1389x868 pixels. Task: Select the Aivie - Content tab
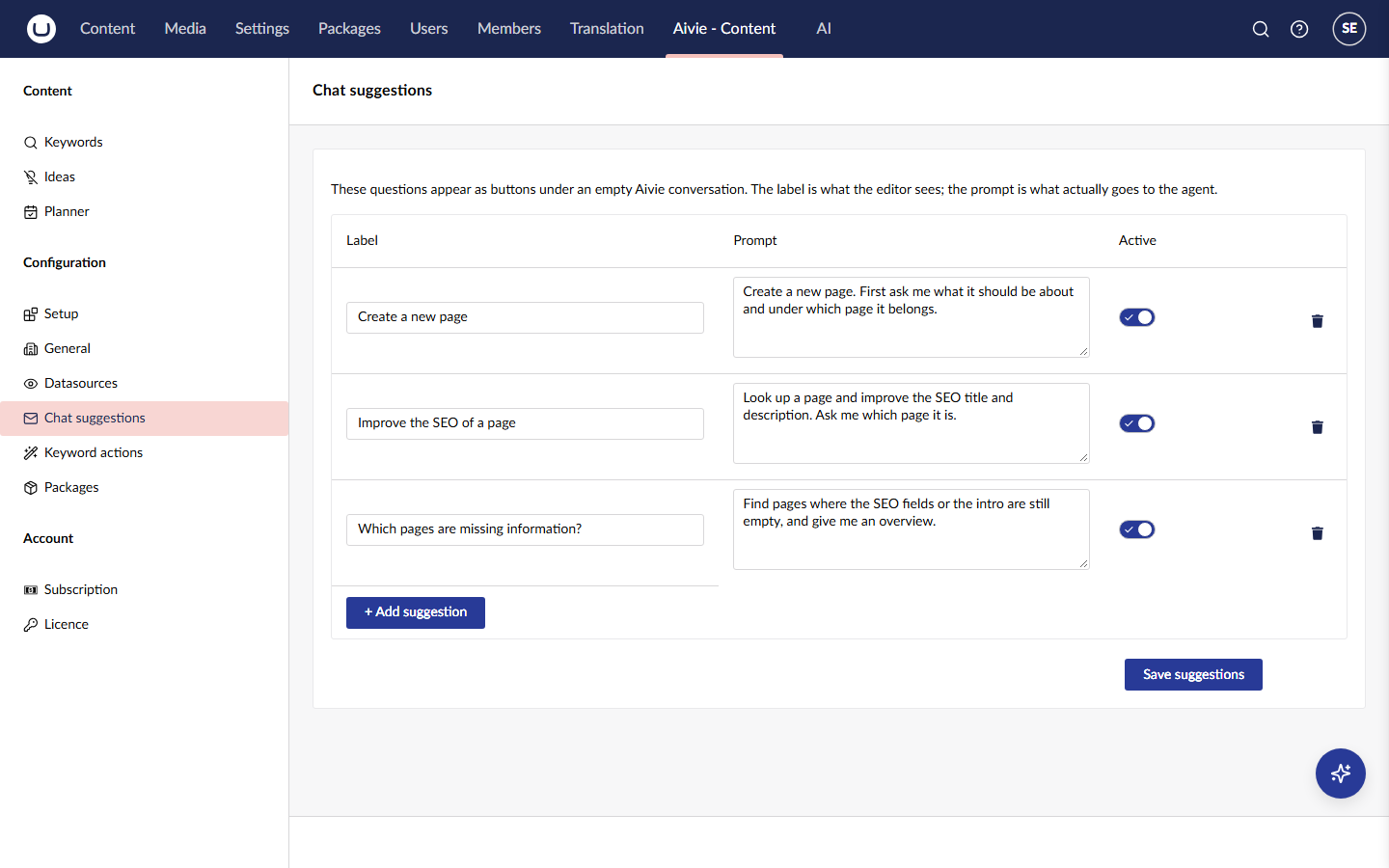[x=724, y=29]
